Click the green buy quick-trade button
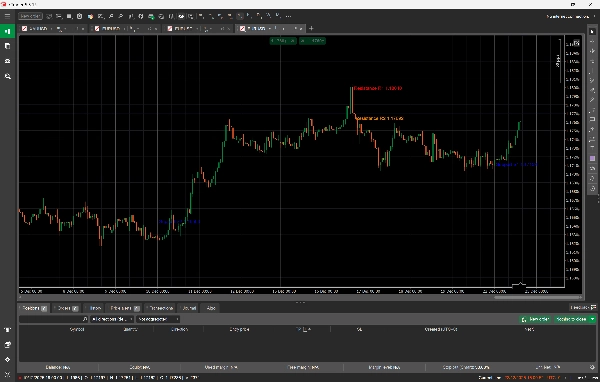Screen dimensions: 600x382 coord(312,41)
